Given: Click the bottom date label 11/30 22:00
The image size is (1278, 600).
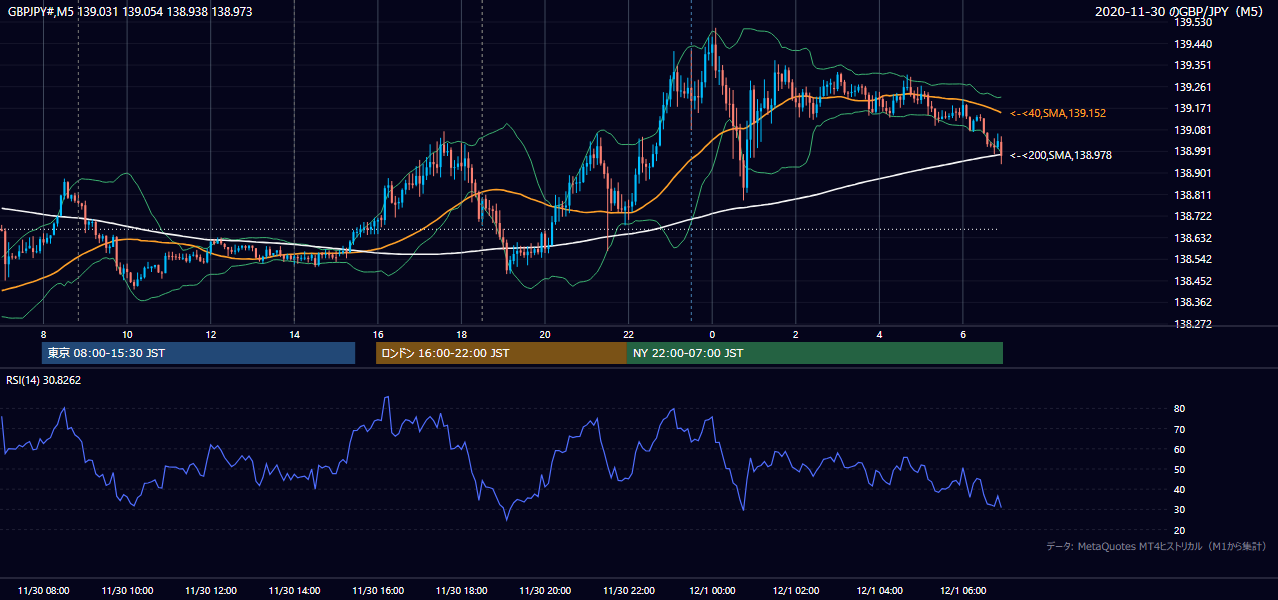Looking at the screenshot, I should (x=629, y=591).
